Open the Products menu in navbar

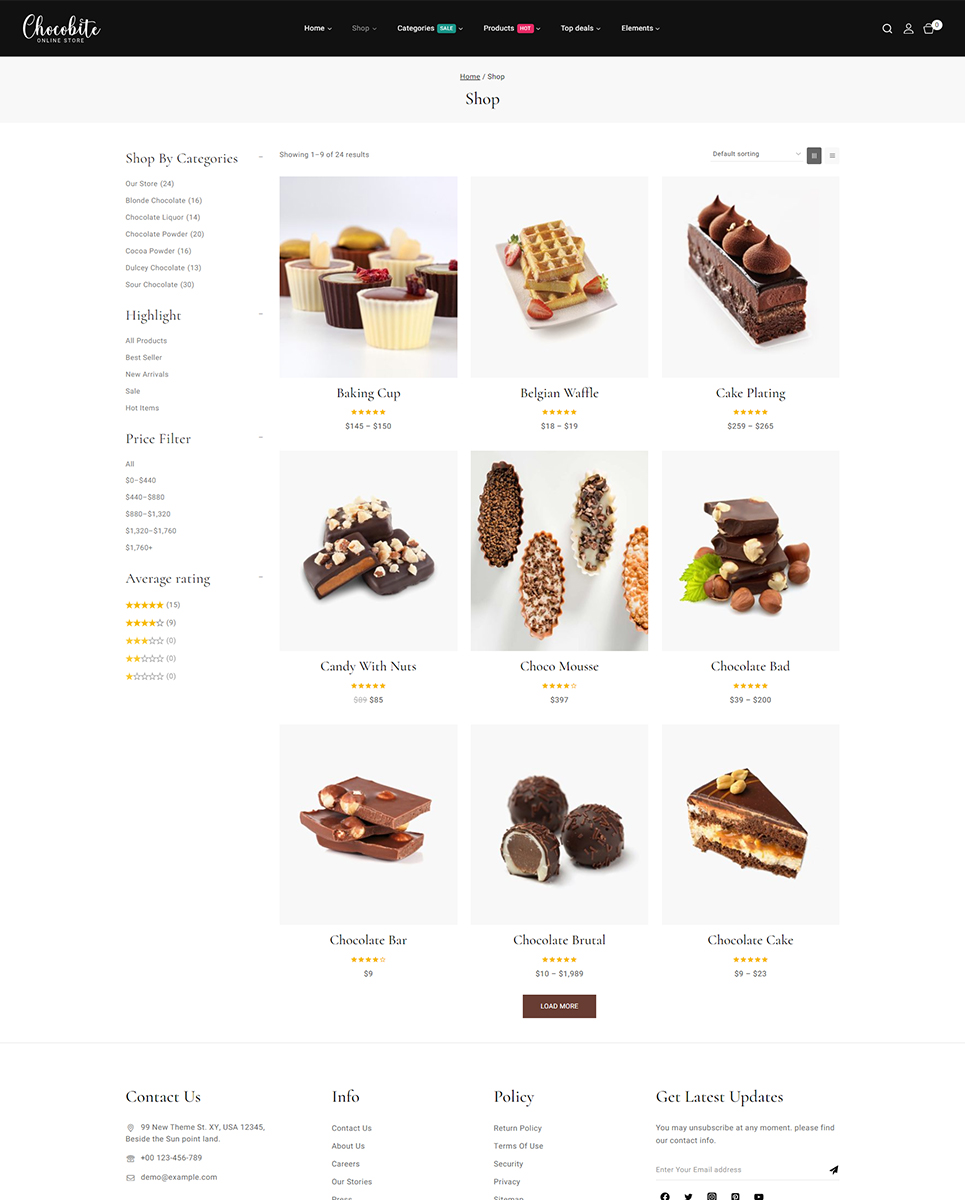tap(511, 28)
